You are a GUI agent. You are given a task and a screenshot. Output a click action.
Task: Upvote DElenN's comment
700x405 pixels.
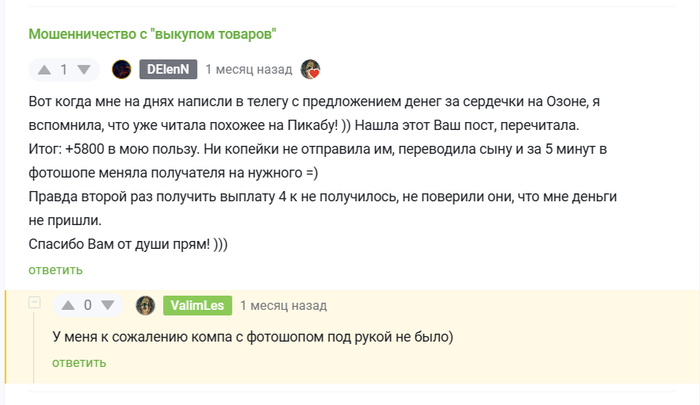click(x=43, y=70)
